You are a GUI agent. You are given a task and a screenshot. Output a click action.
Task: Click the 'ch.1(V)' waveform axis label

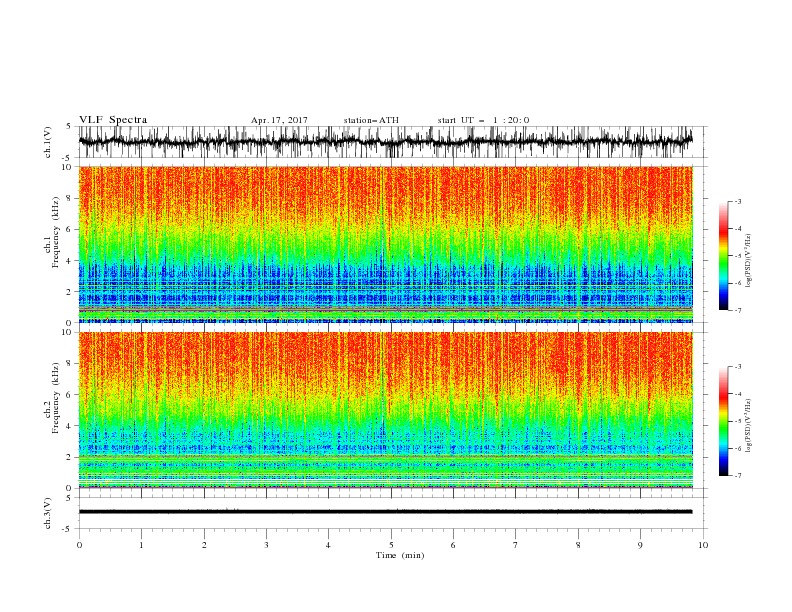(x=48, y=142)
